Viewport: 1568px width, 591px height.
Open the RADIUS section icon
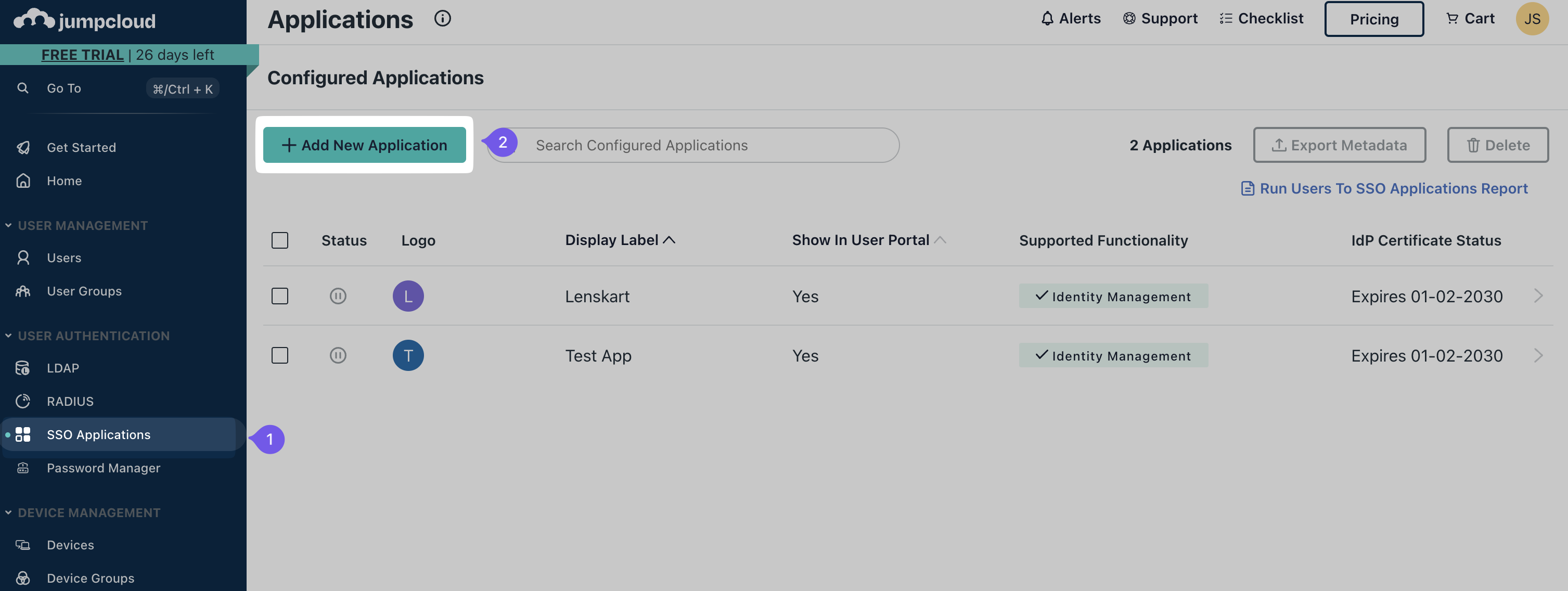pos(22,401)
